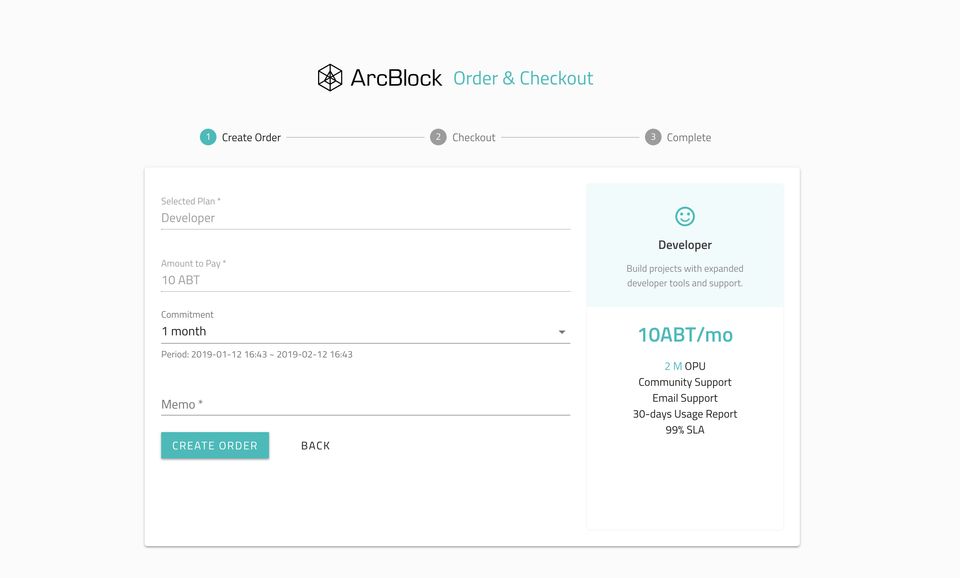Click the step 1 circle icon

click(x=208, y=137)
